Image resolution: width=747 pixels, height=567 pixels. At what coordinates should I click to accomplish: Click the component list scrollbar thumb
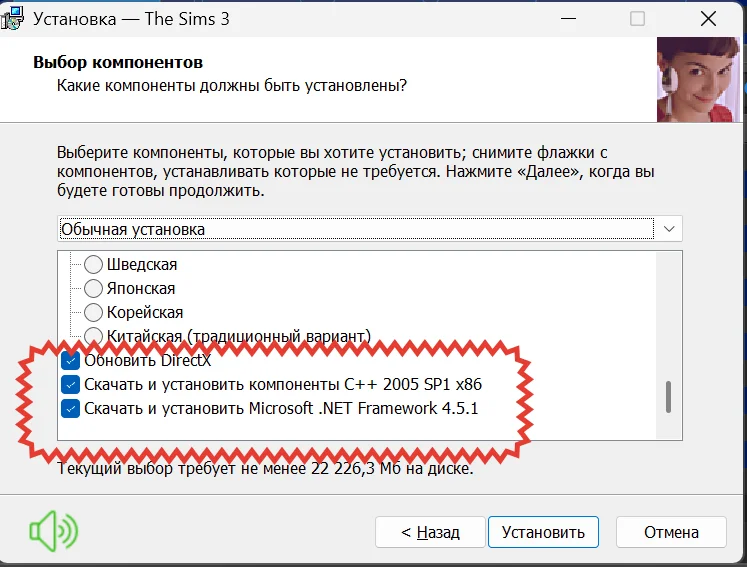click(668, 396)
